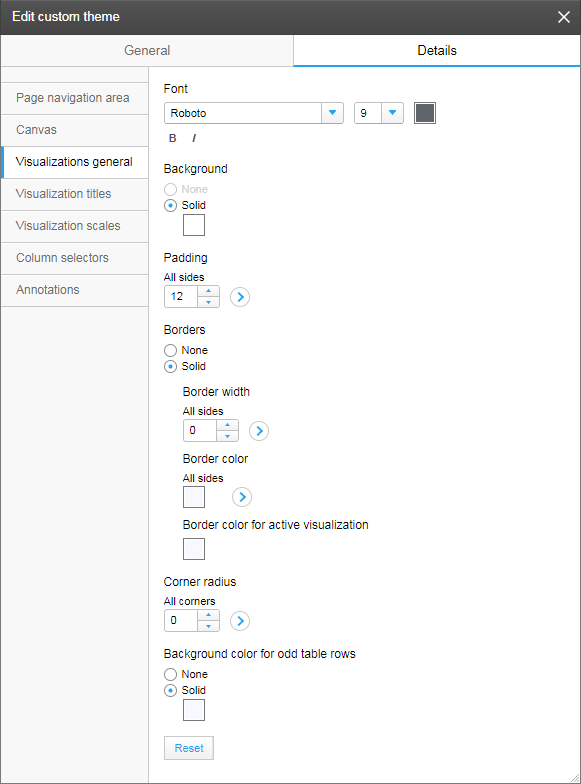Switch to the Details tab
The width and height of the screenshot is (581, 784).
437,50
